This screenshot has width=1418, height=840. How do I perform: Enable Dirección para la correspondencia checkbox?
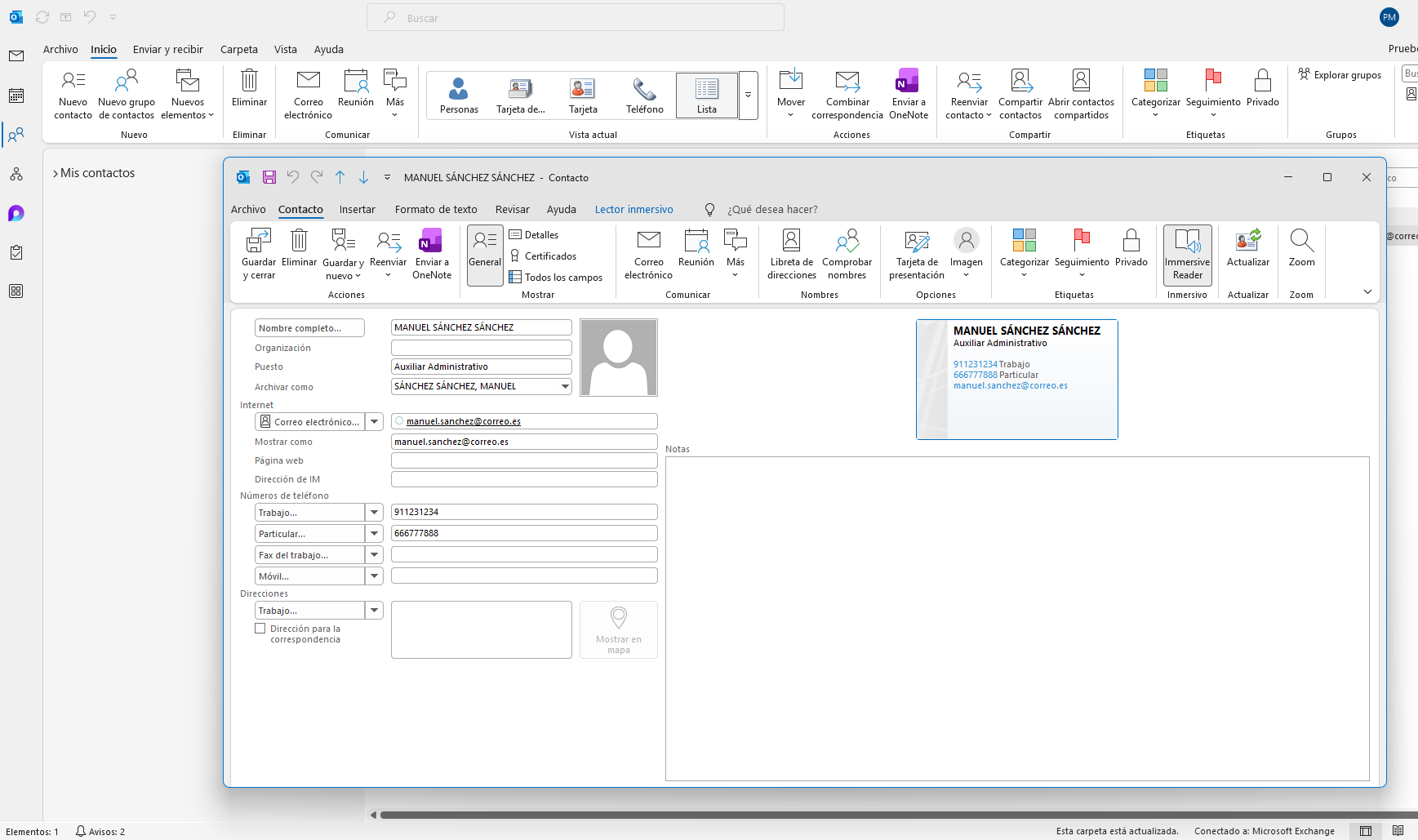click(260, 629)
